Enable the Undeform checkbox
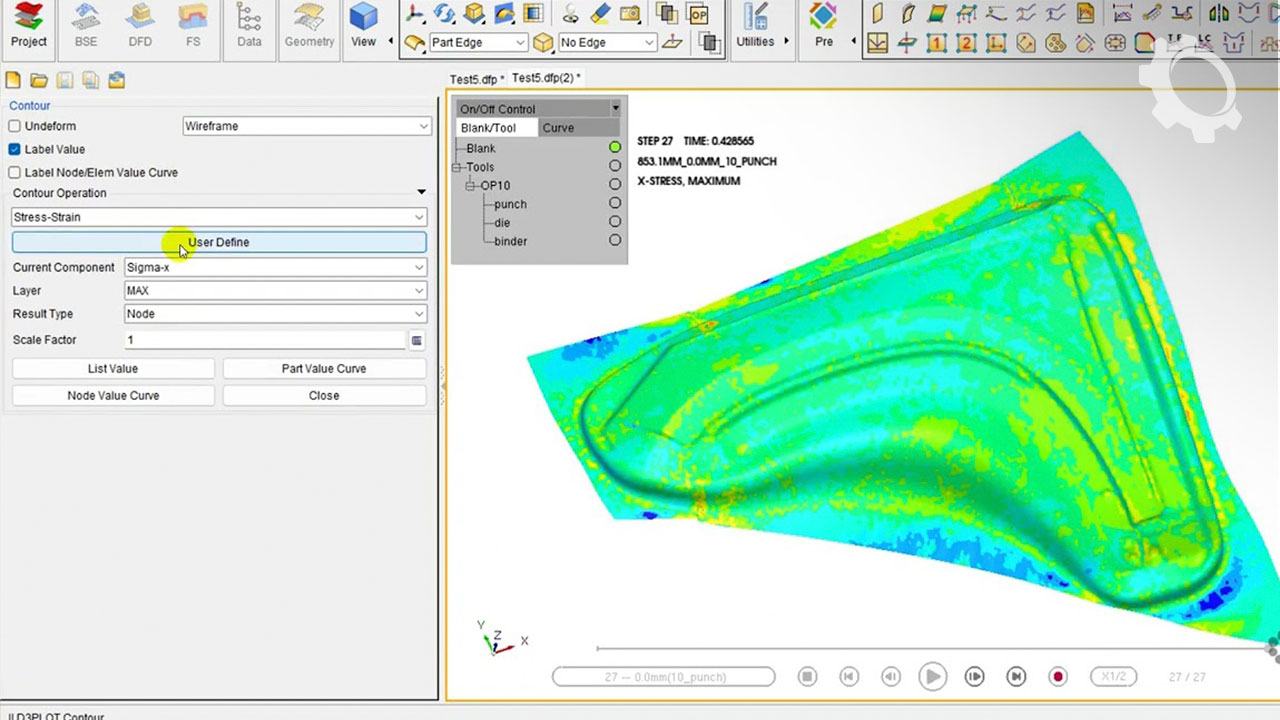This screenshot has height=720, width=1280. point(15,126)
